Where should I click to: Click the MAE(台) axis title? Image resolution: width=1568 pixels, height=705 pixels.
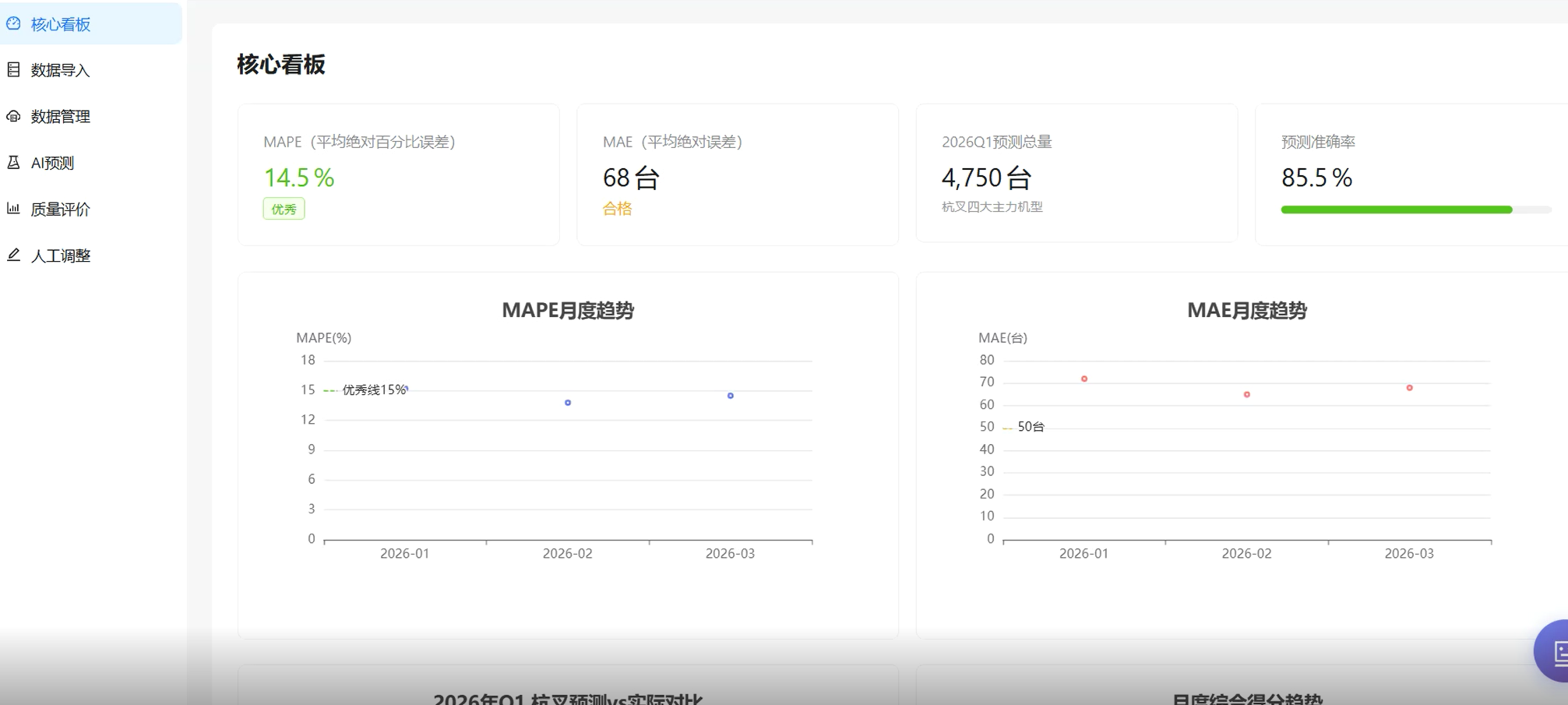[x=1002, y=337]
